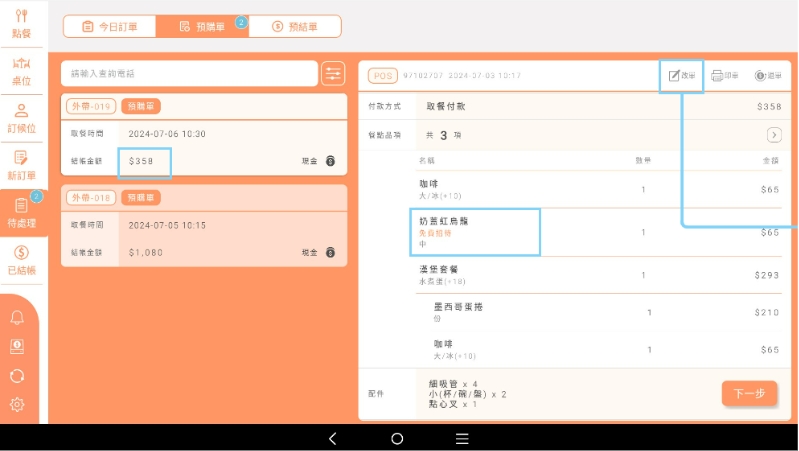Viewport: 799px width, 451px height.
Task: Switch to 今日訂單 tab
Action: 109,26
